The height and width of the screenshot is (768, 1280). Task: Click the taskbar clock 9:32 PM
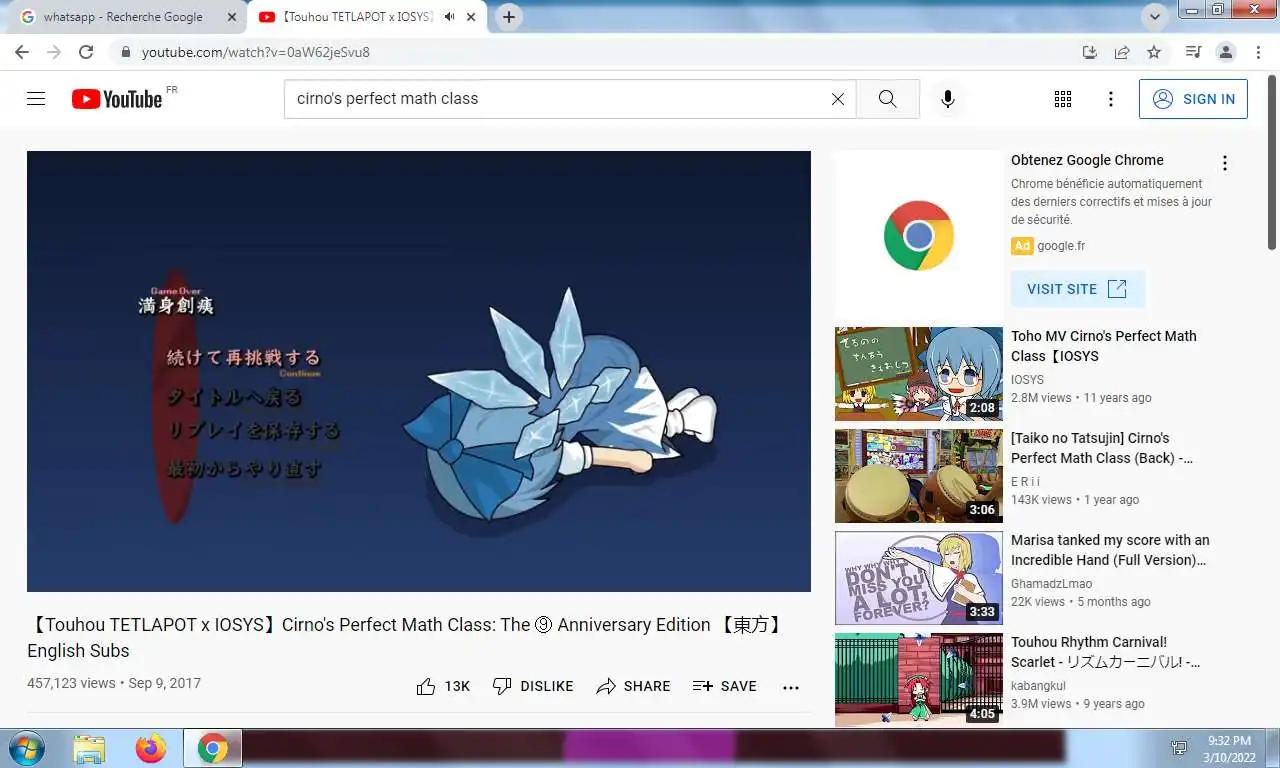[x=1228, y=741]
